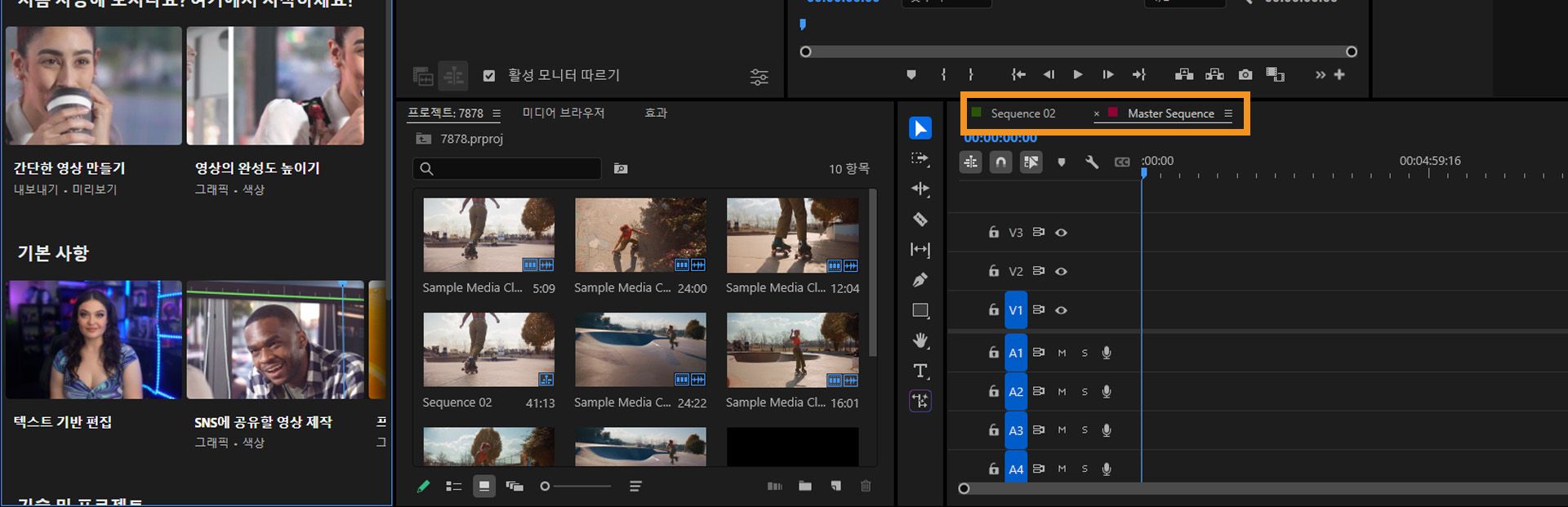The image size is (1568, 507).
Task: Open the 프로젝트: 7878 panel menu
Action: [497, 113]
